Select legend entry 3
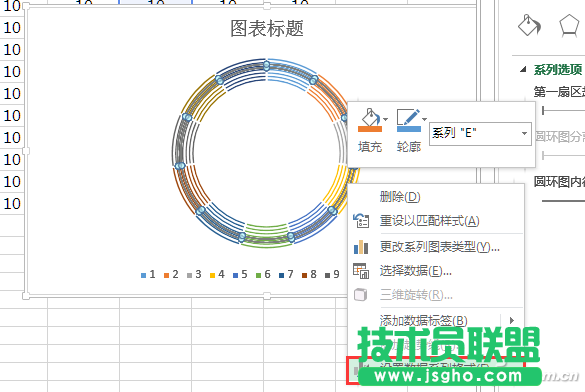585x392 pixels. coord(194,275)
